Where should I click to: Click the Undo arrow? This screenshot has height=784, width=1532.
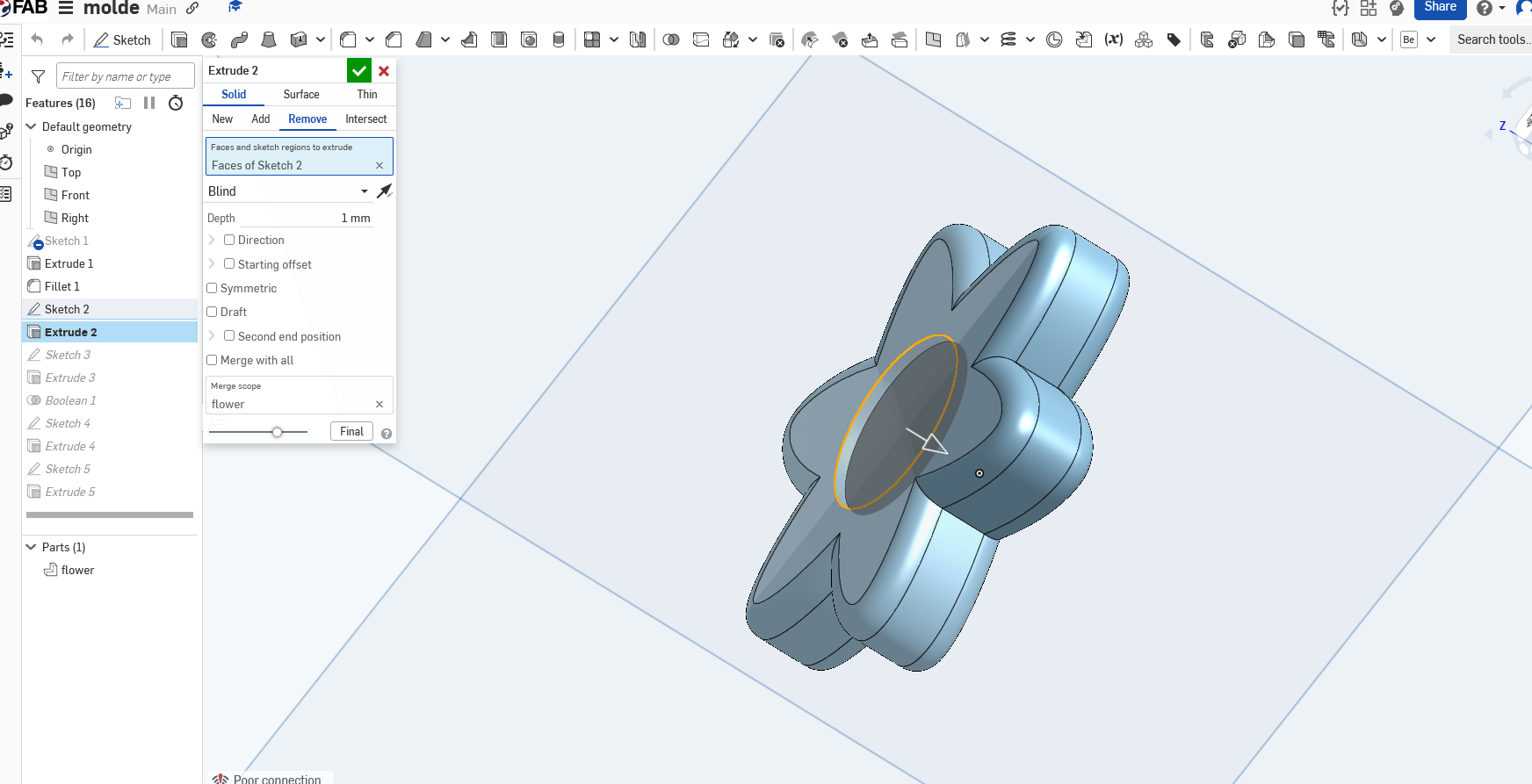(37, 40)
